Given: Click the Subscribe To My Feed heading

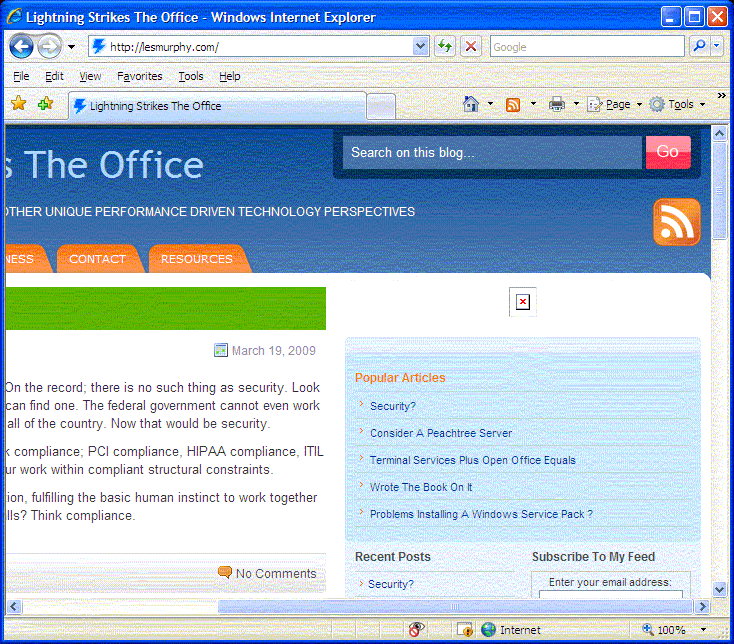Looking at the screenshot, I should pos(593,556).
